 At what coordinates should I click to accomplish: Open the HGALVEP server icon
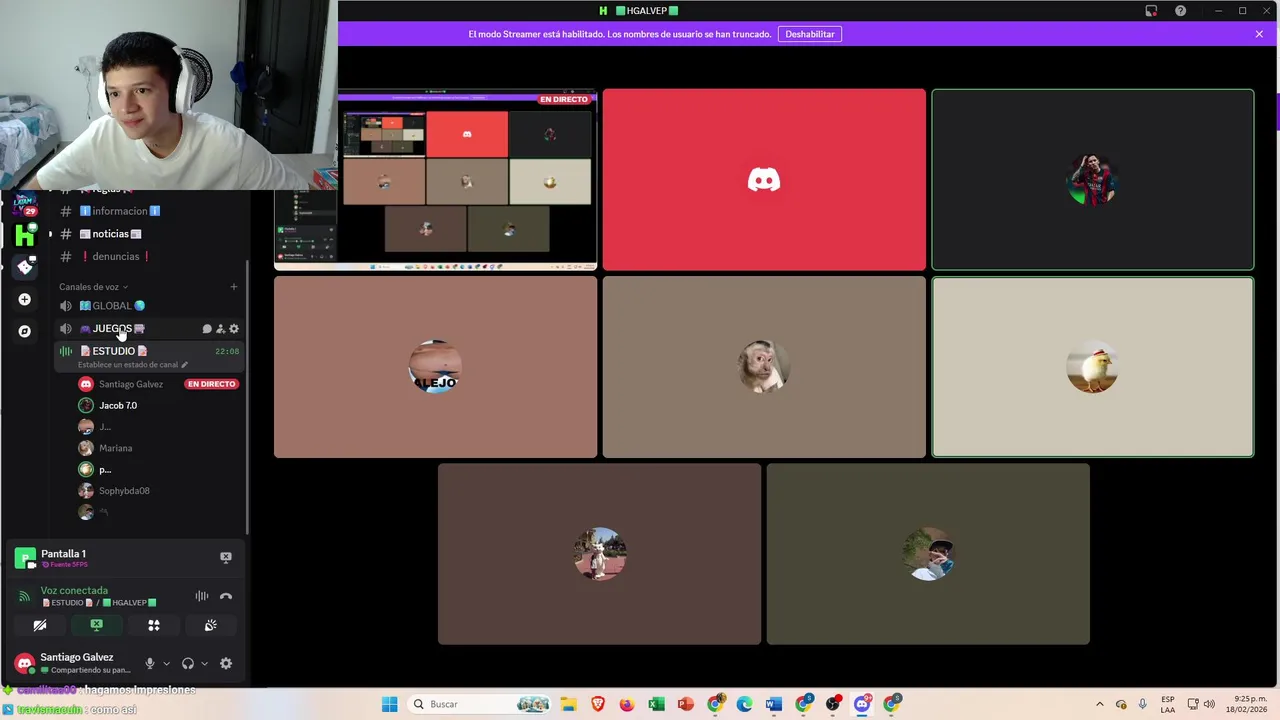25,235
